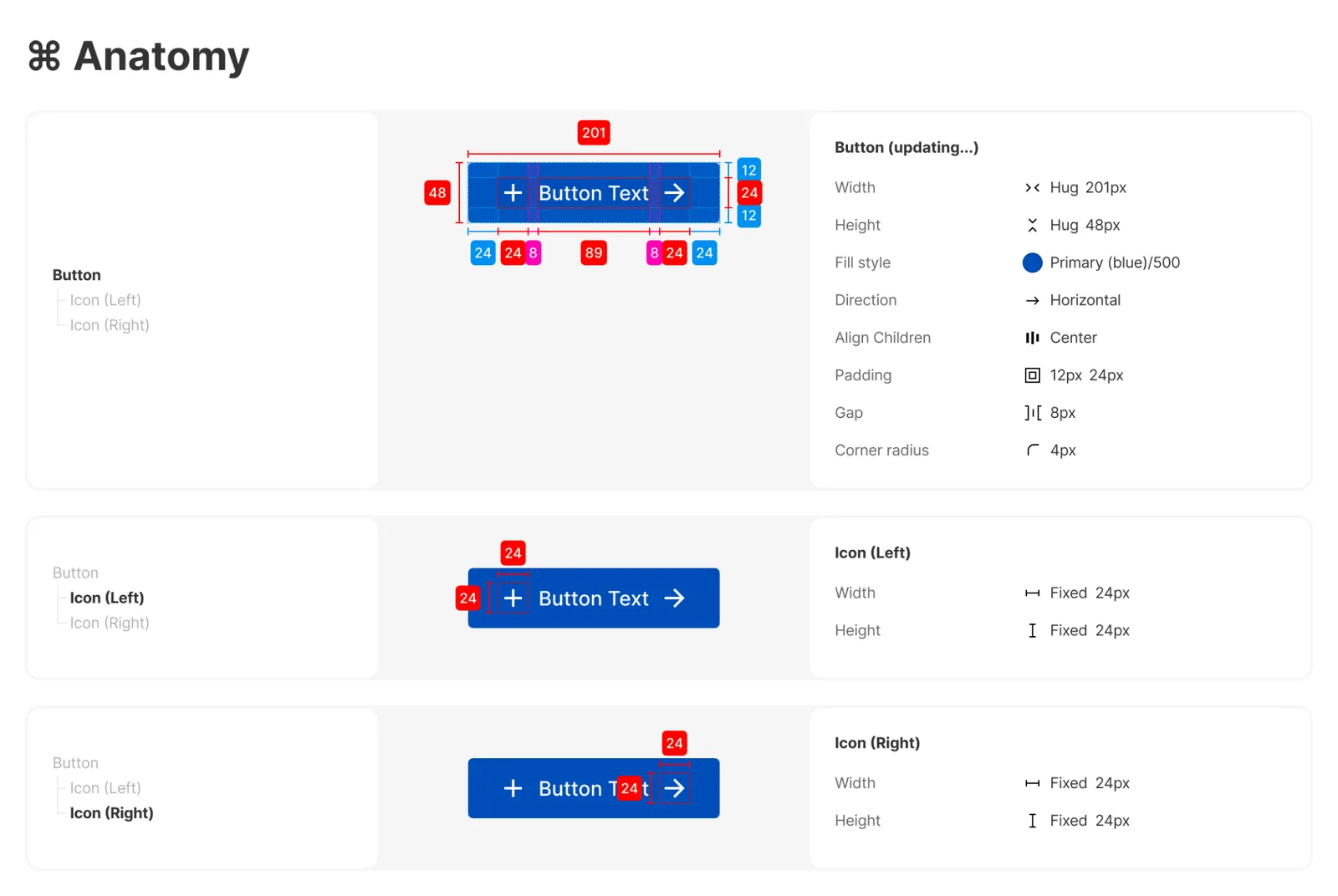Click the Fixed height icon under Icon (Right)
This screenshot has height=896, width=1338.
(1032, 821)
